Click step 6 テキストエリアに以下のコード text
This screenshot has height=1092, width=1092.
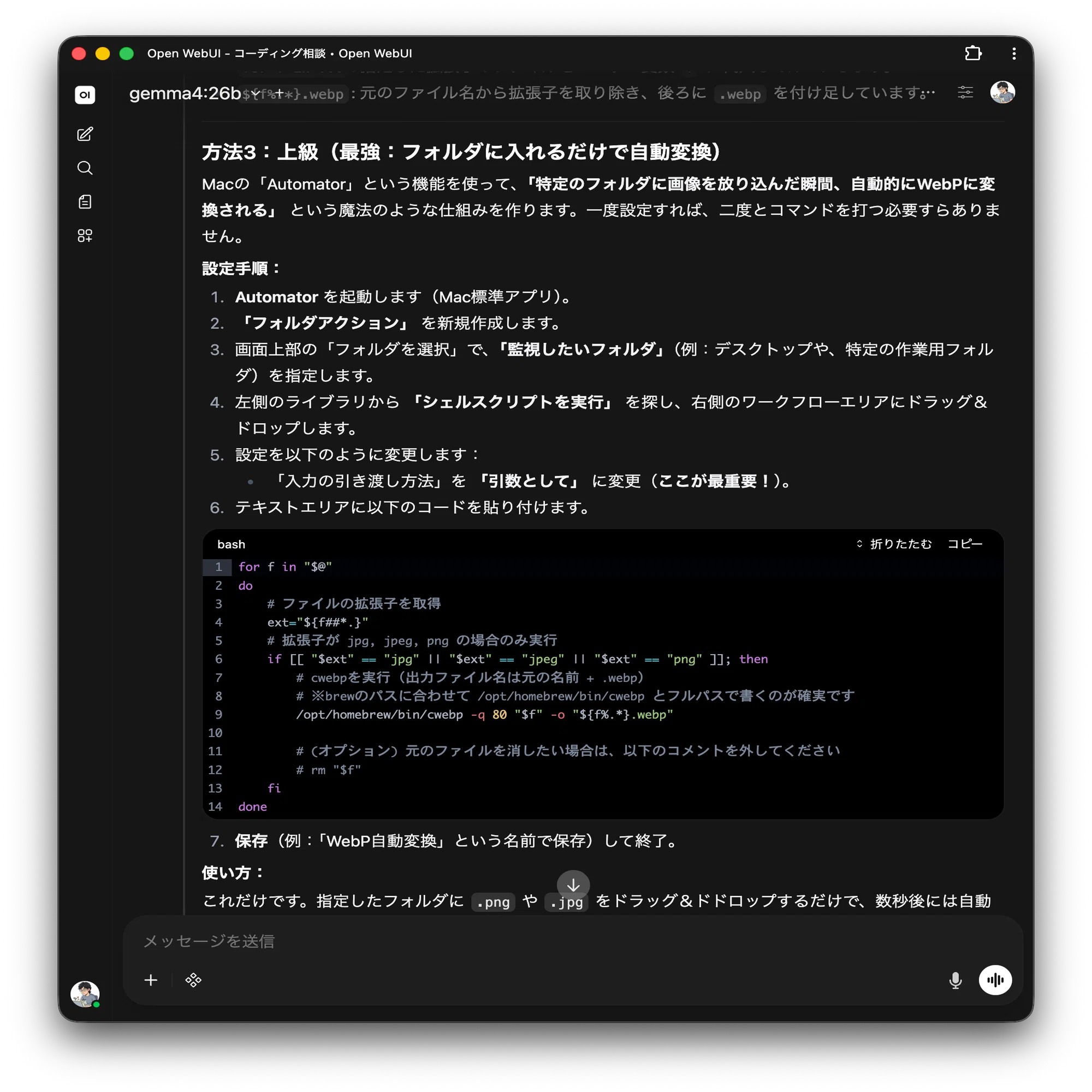coord(413,507)
